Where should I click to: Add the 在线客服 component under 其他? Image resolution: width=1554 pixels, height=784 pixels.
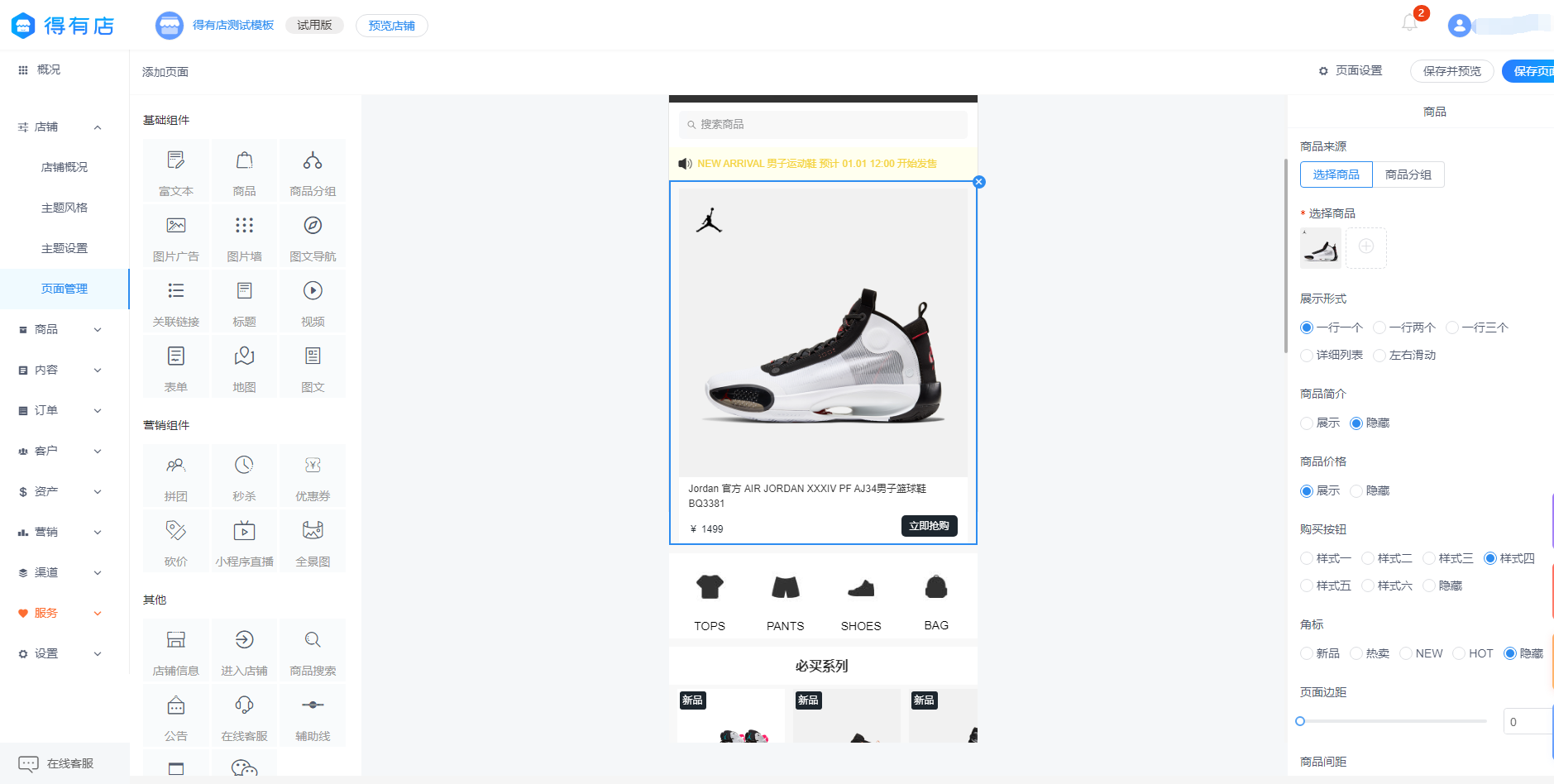point(244,716)
